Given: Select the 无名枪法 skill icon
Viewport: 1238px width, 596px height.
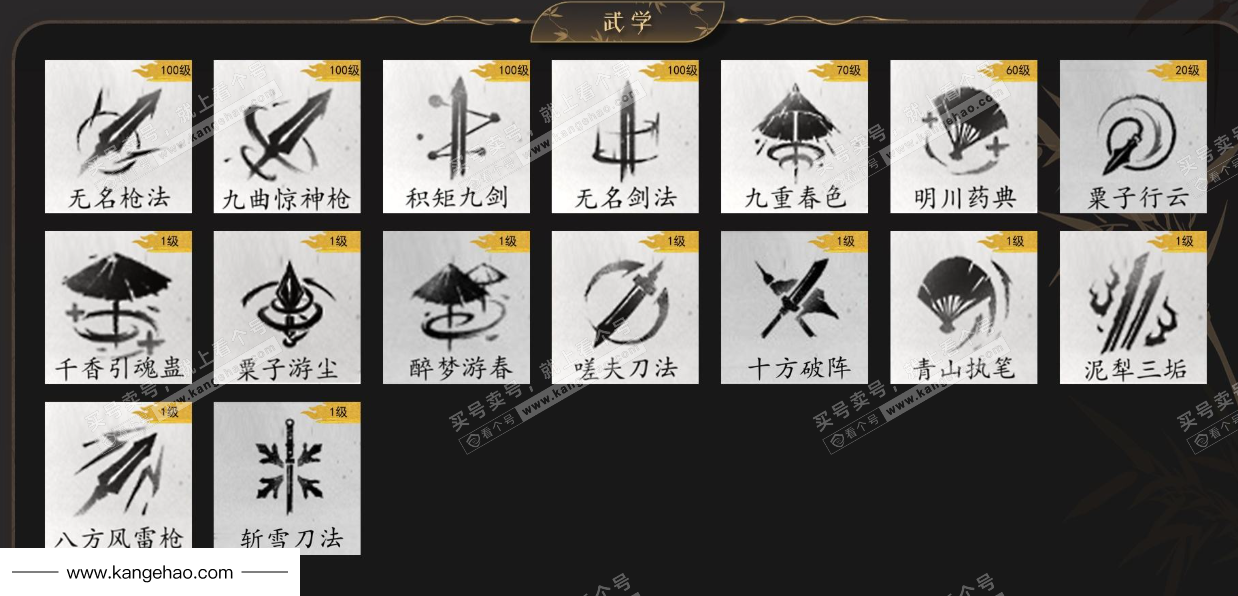Looking at the screenshot, I should [x=118, y=137].
